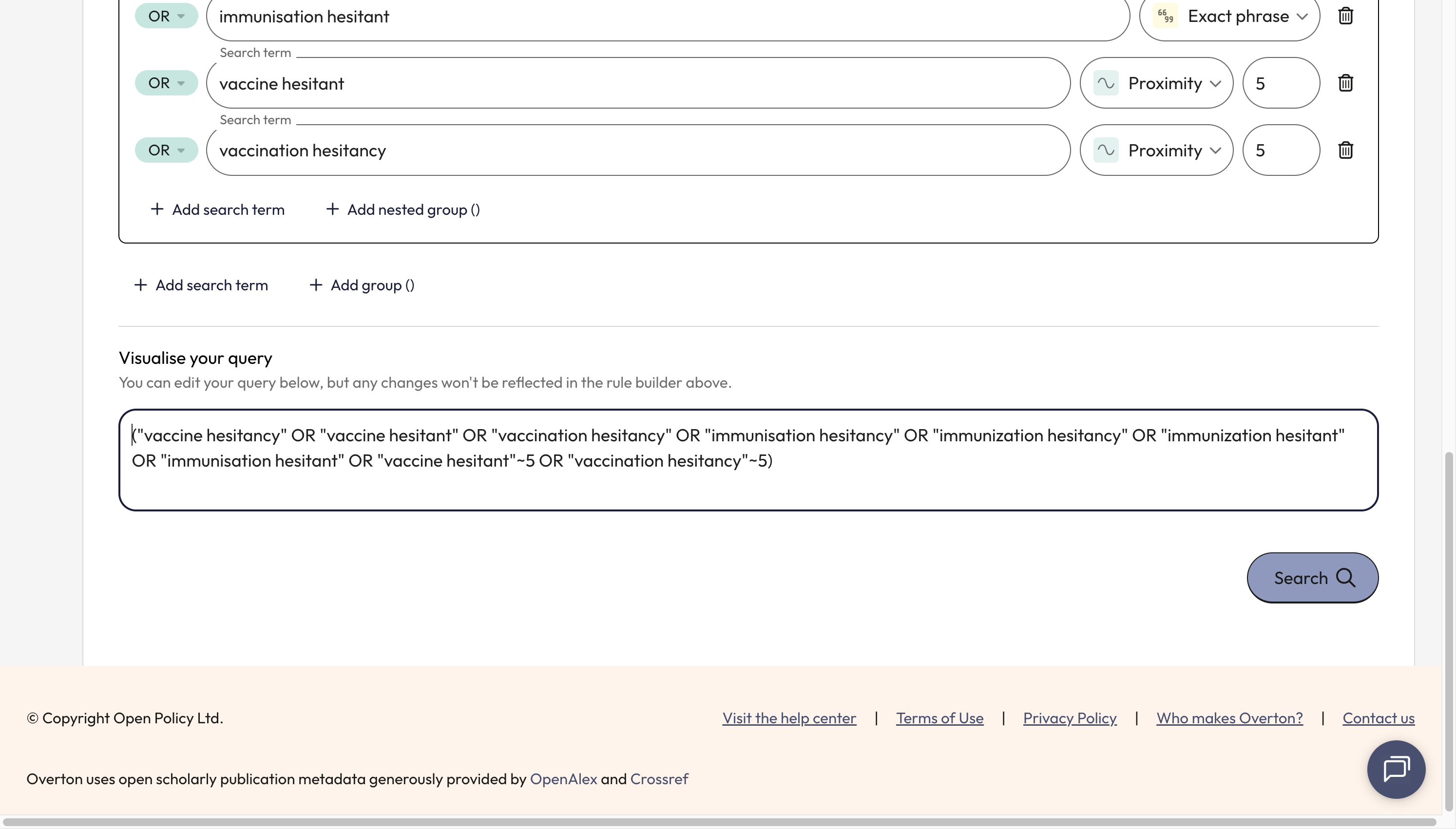Open Terms of Use link
Viewport: 1456px width, 829px height.
tap(939, 717)
